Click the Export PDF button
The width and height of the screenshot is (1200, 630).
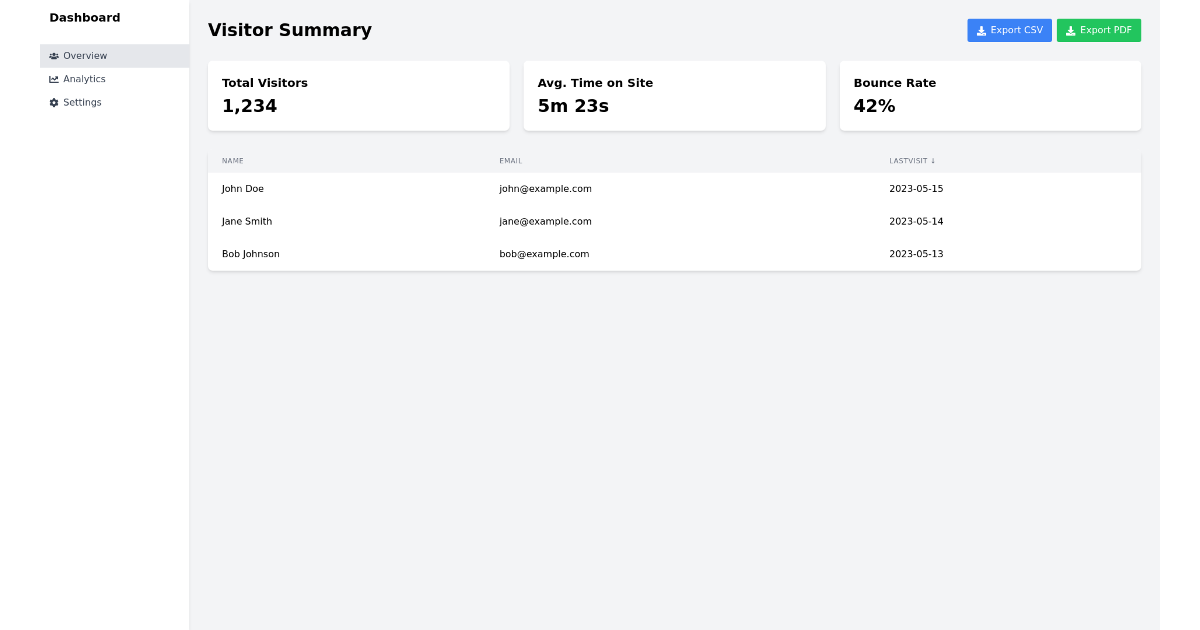(x=1099, y=30)
